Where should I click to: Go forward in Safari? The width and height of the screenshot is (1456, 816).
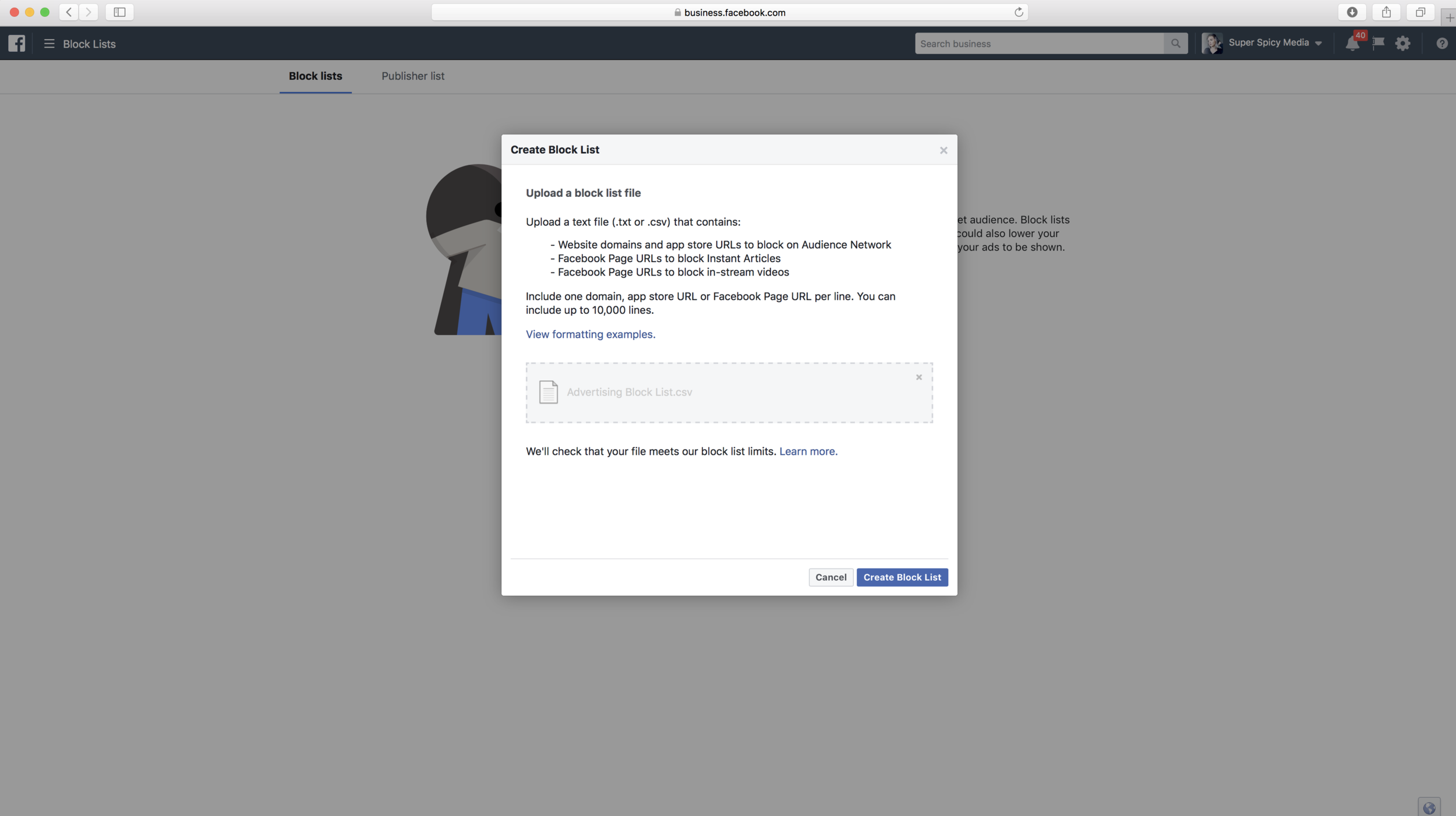coord(89,12)
